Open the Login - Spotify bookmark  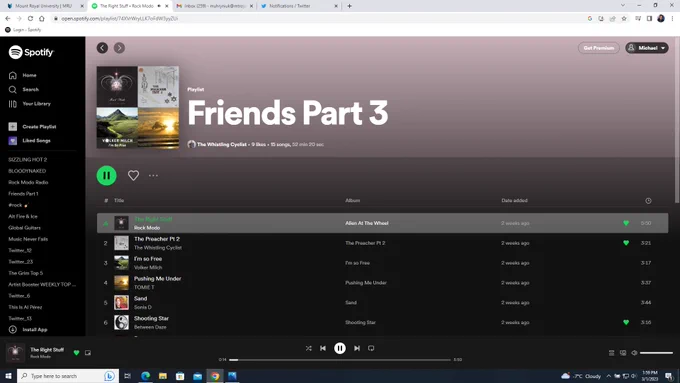(x=23, y=30)
